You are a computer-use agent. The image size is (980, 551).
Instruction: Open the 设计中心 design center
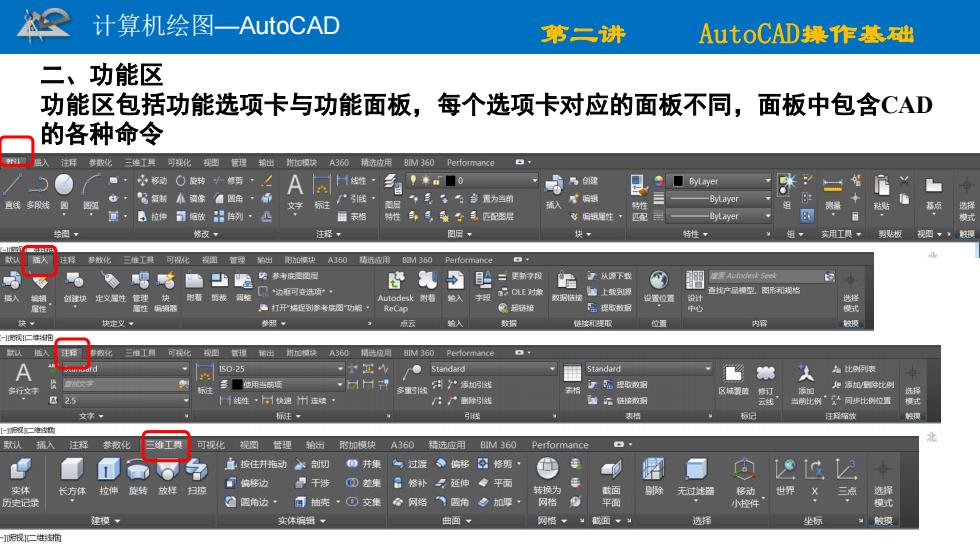695,291
